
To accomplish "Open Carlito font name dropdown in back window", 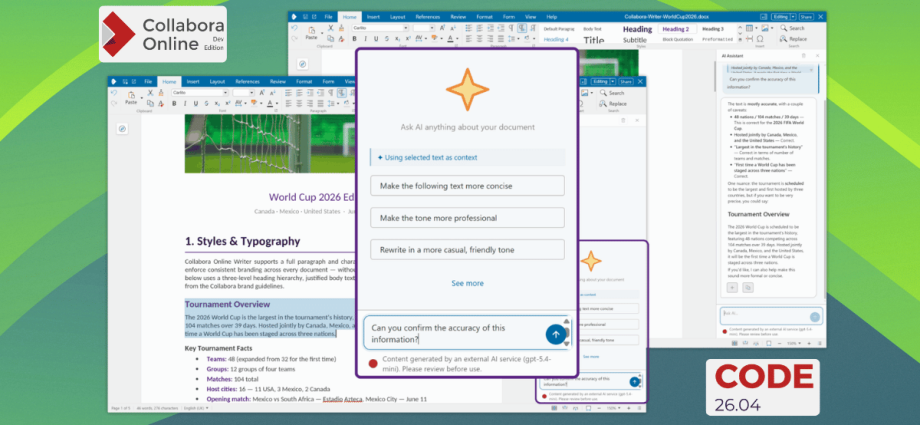I will point(405,28).
